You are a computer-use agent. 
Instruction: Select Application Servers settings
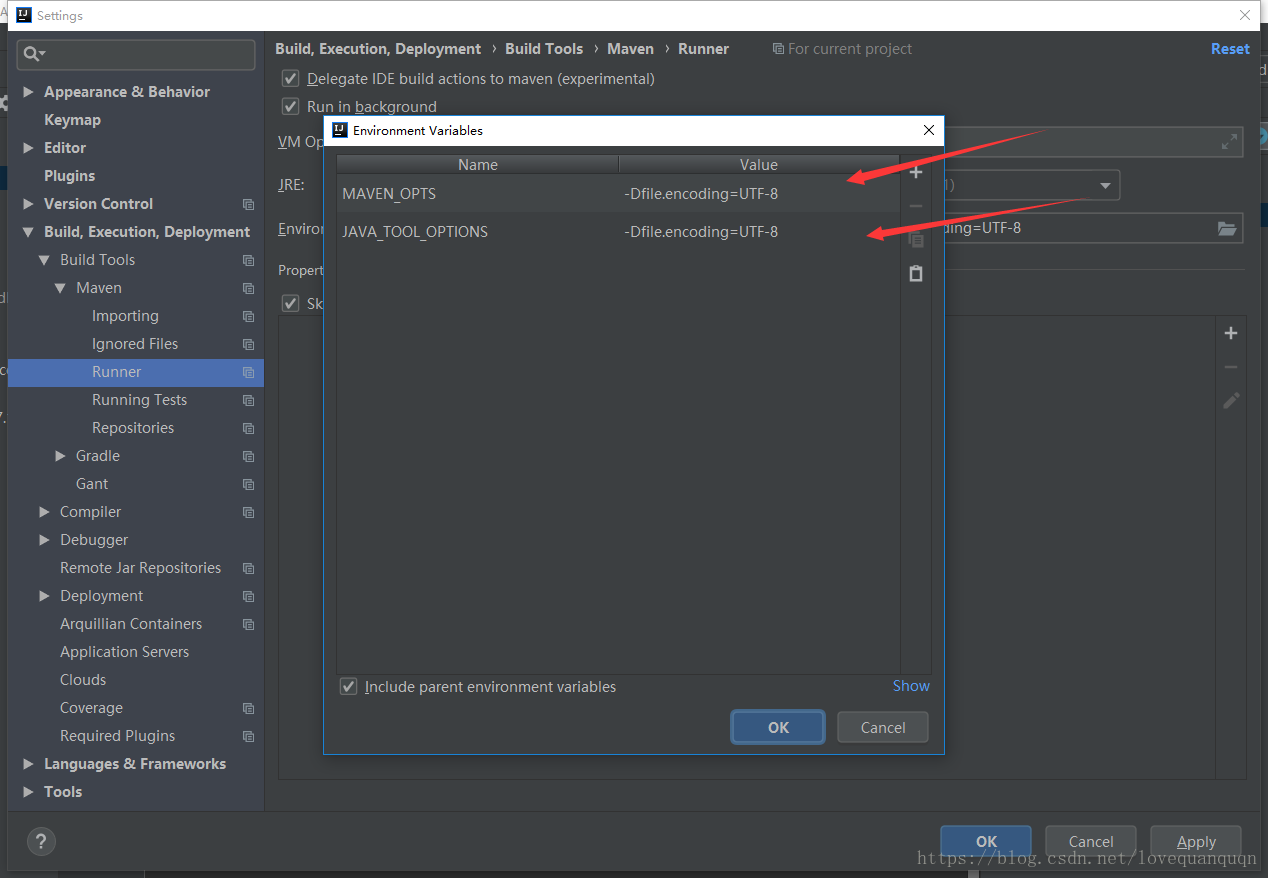[124, 652]
